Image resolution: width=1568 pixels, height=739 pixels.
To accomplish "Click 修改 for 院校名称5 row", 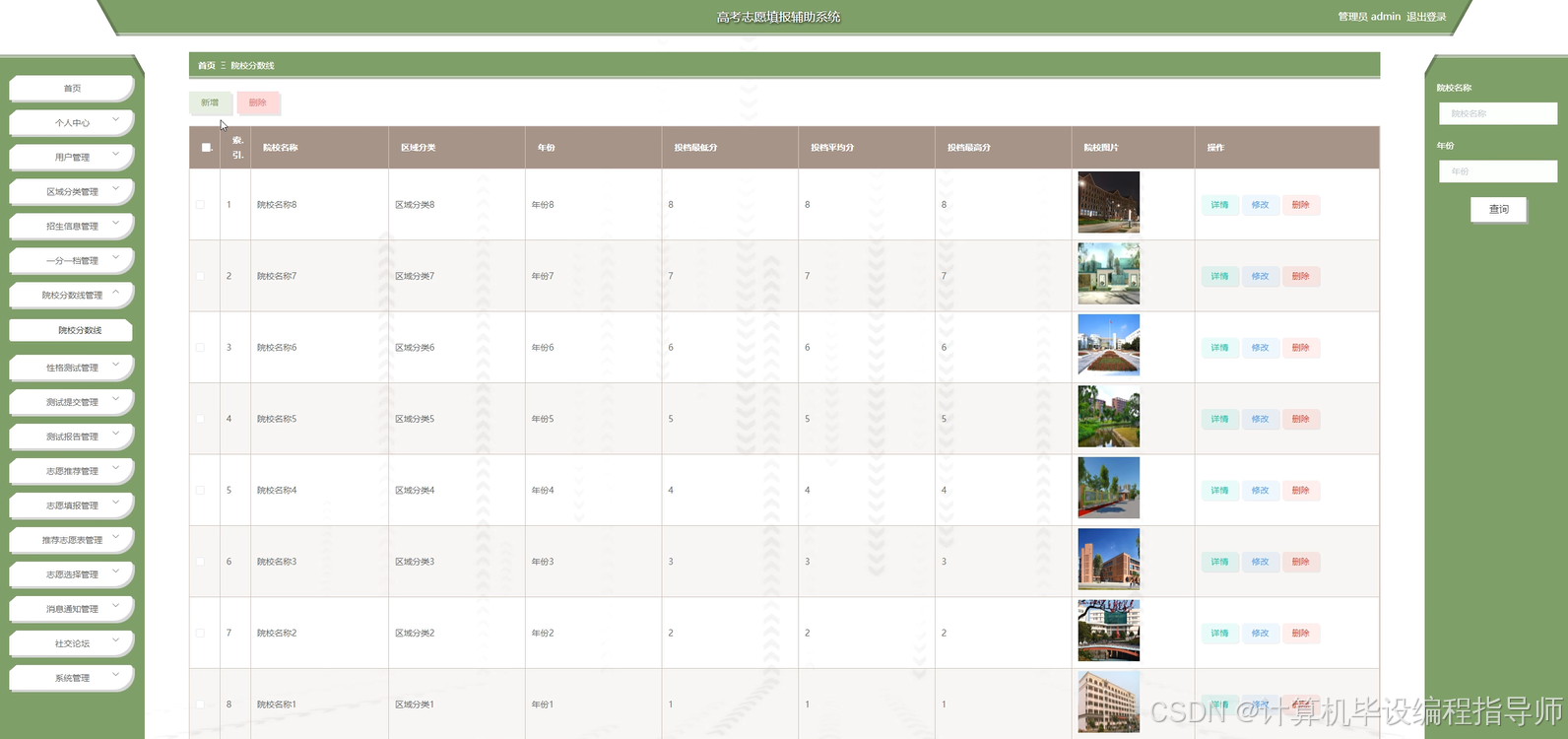I will pyautogui.click(x=1260, y=419).
